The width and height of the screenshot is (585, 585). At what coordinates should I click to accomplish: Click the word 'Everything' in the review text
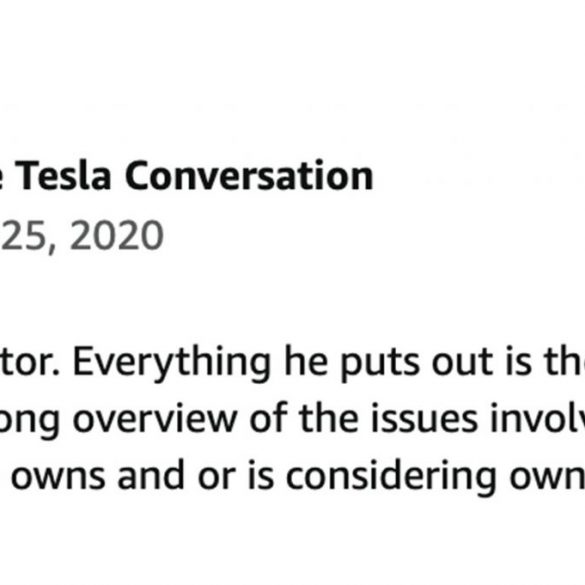172,363
